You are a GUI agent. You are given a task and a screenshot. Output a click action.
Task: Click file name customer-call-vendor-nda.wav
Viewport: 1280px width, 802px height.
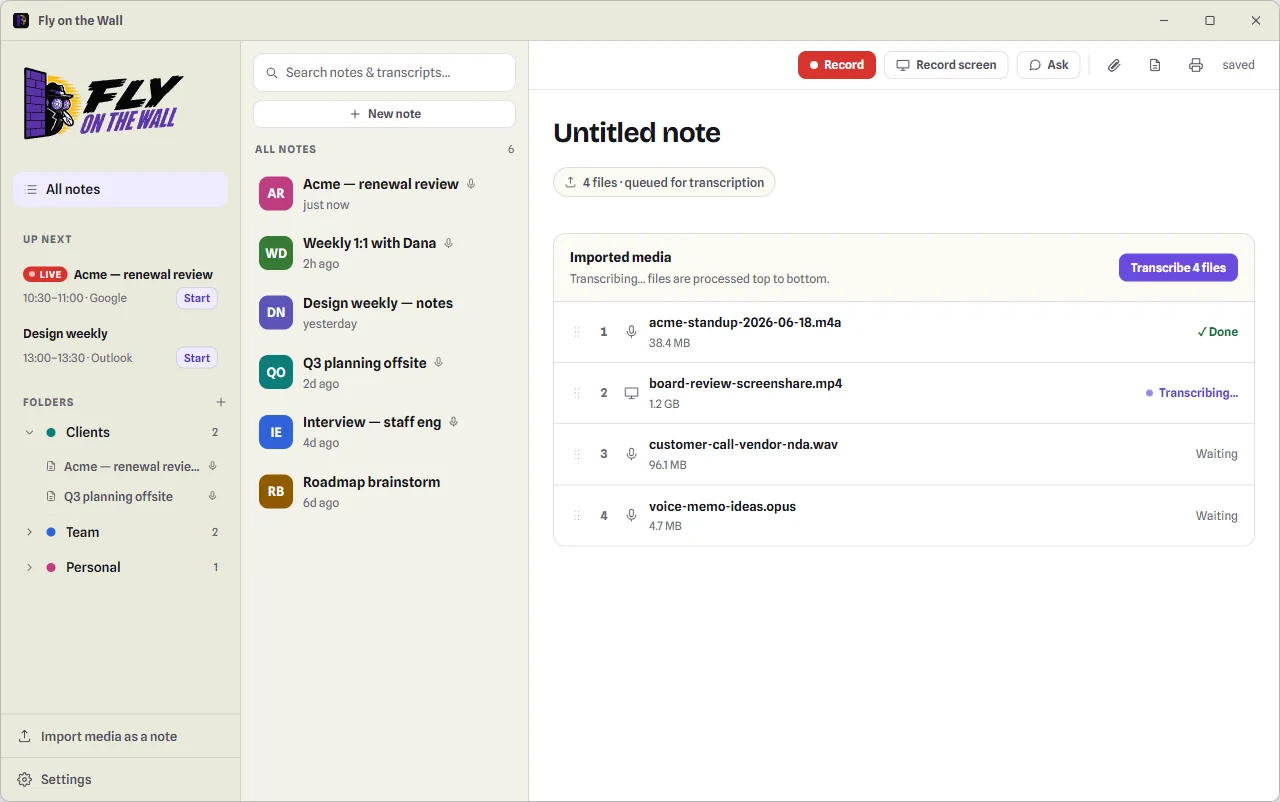pos(743,444)
